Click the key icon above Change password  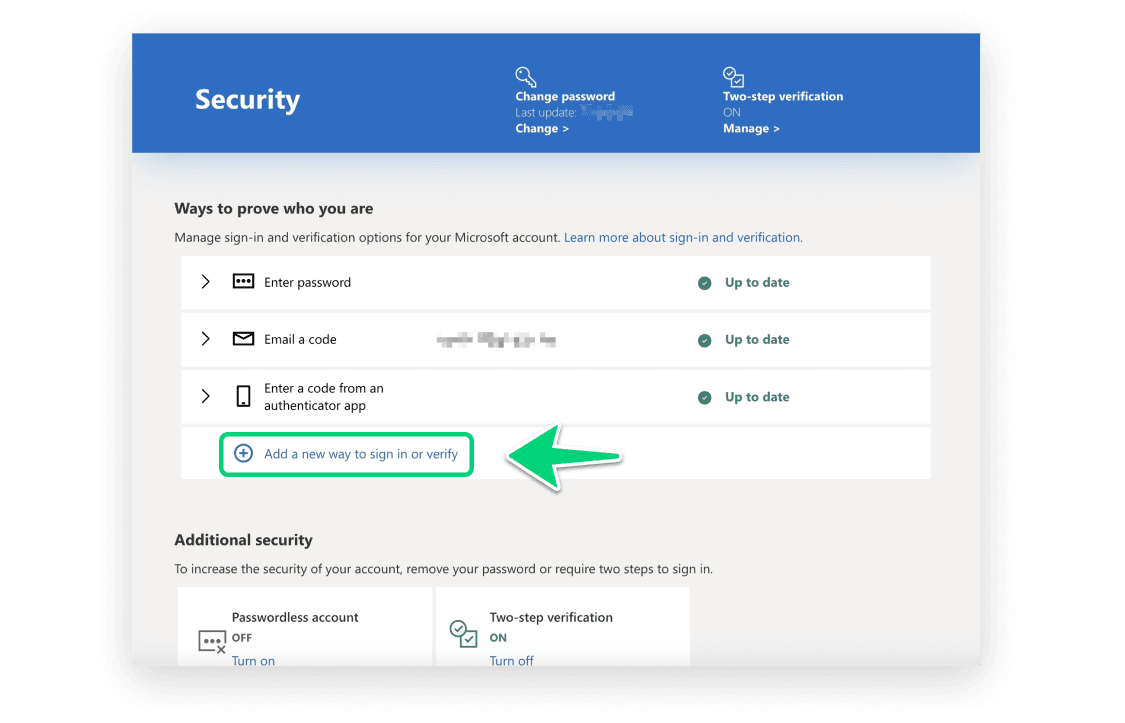526,77
